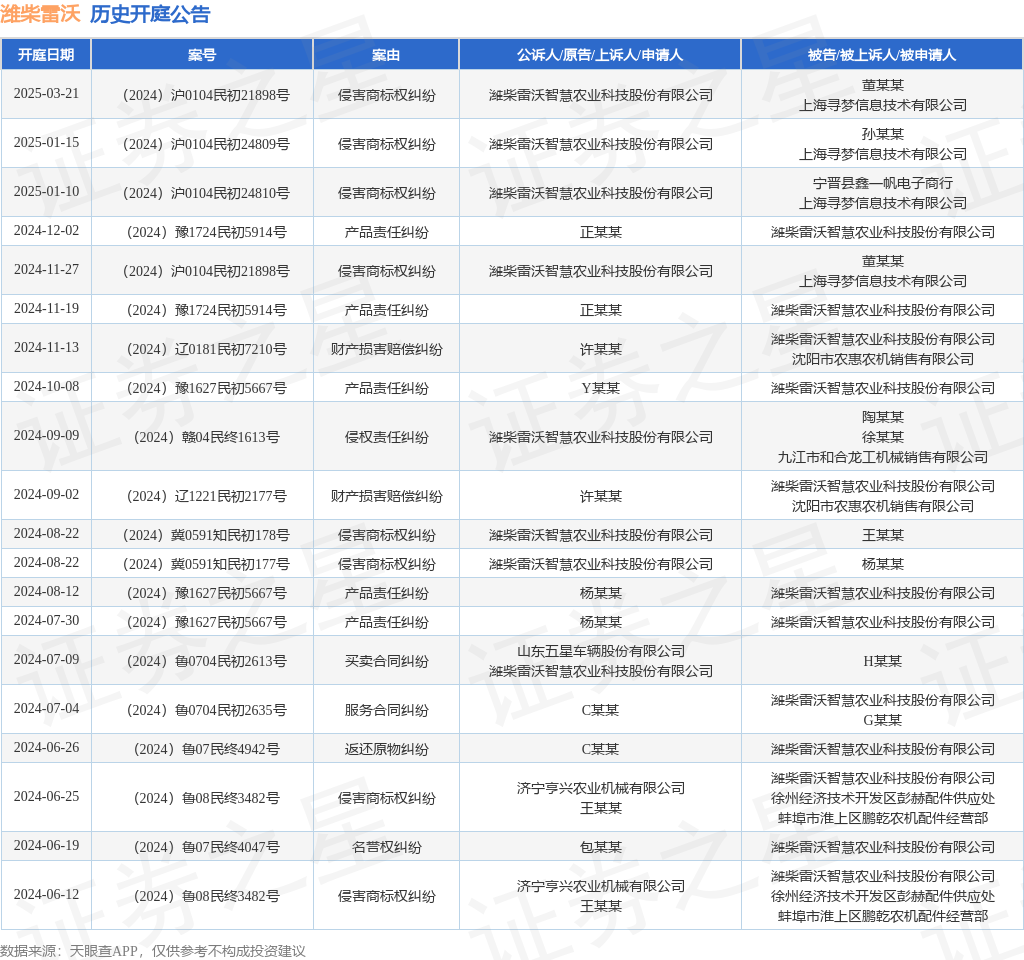Select the date 2025-03-21

pos(46,93)
